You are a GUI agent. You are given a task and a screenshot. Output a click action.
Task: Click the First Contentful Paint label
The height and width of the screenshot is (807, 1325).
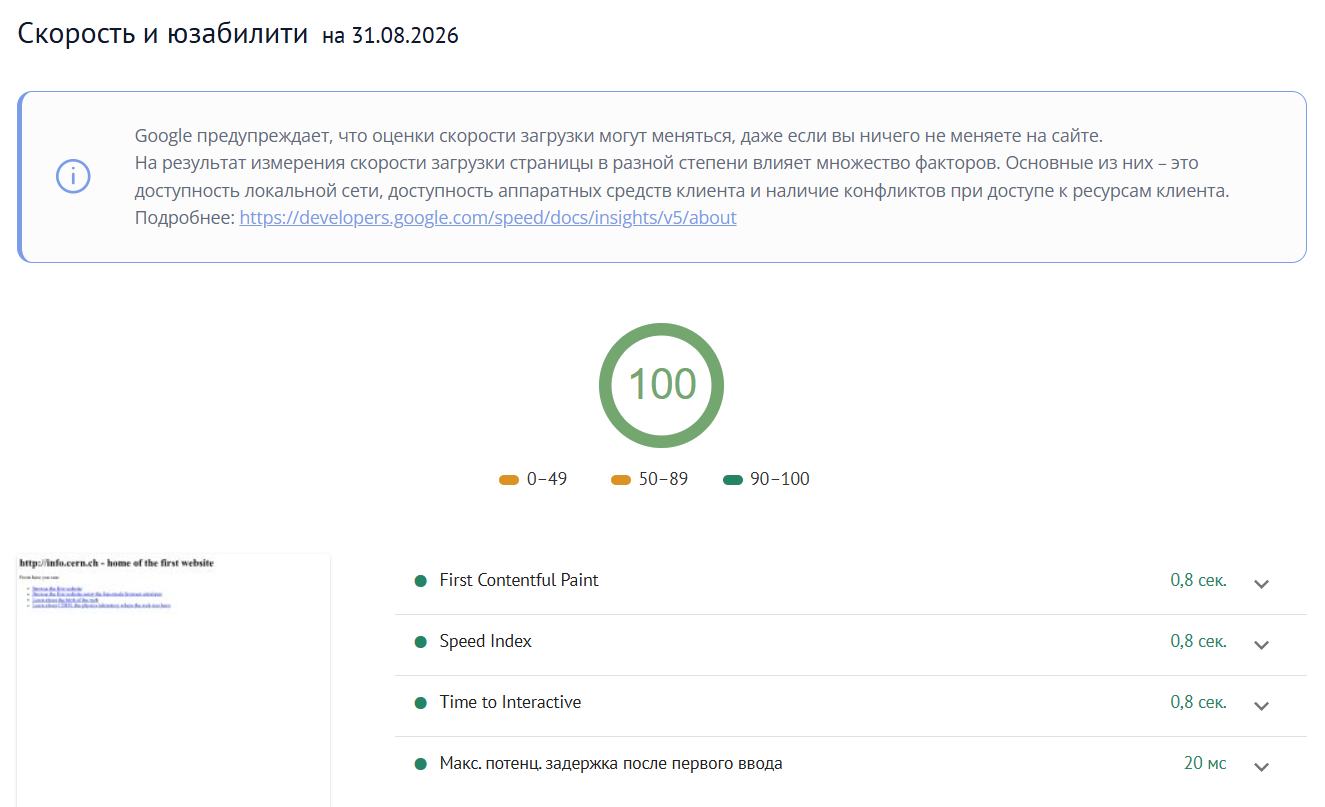point(519,580)
